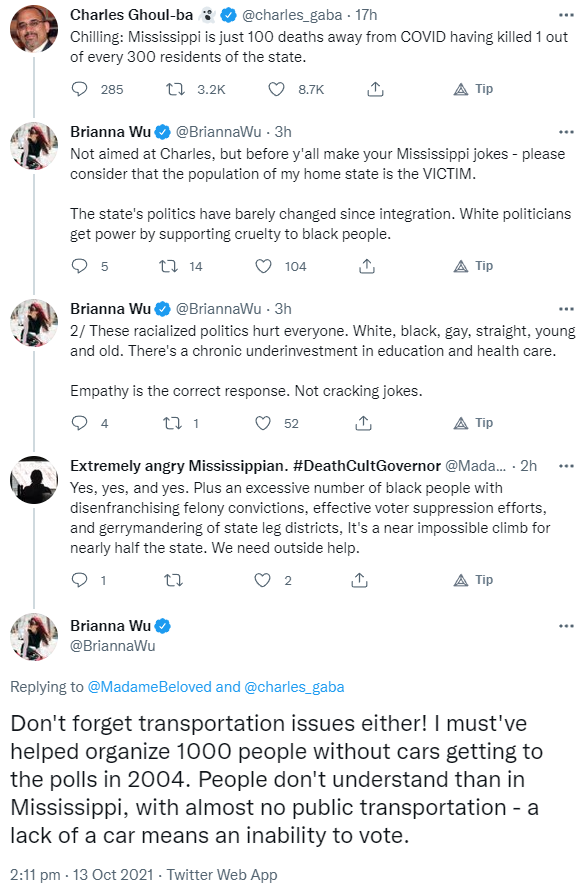
Task: Share Charles Ghoul-ba's tweet
Action: click(x=375, y=89)
